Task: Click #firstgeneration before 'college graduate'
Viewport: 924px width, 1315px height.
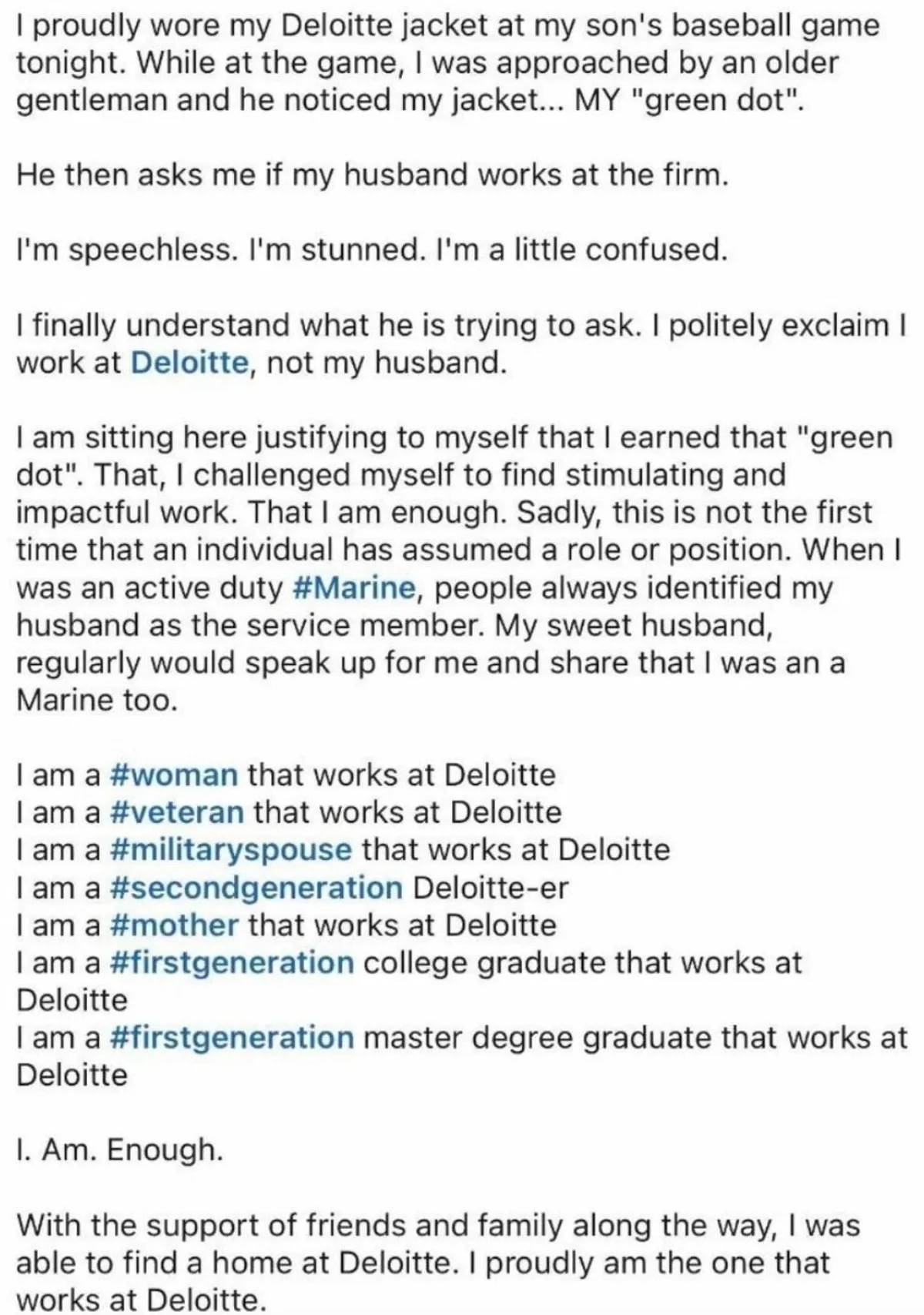Action: [x=232, y=962]
